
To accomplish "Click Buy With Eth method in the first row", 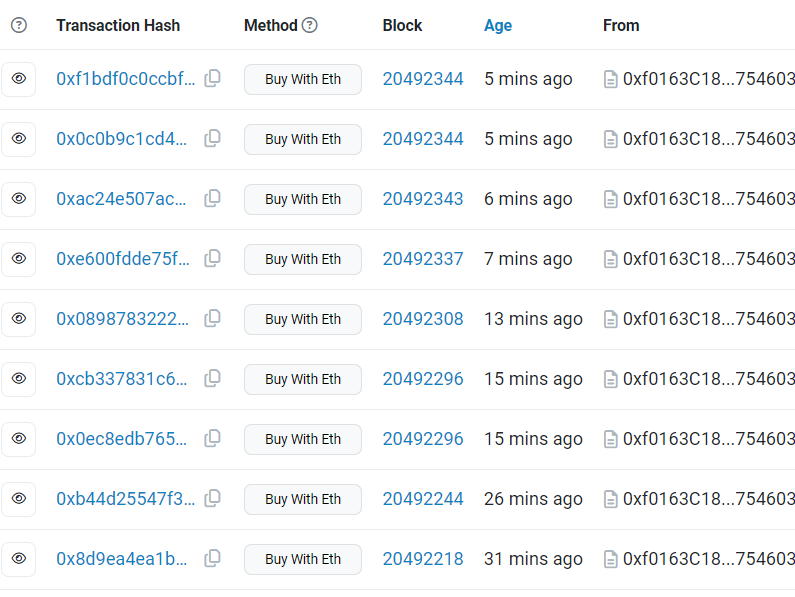I will [x=302, y=79].
